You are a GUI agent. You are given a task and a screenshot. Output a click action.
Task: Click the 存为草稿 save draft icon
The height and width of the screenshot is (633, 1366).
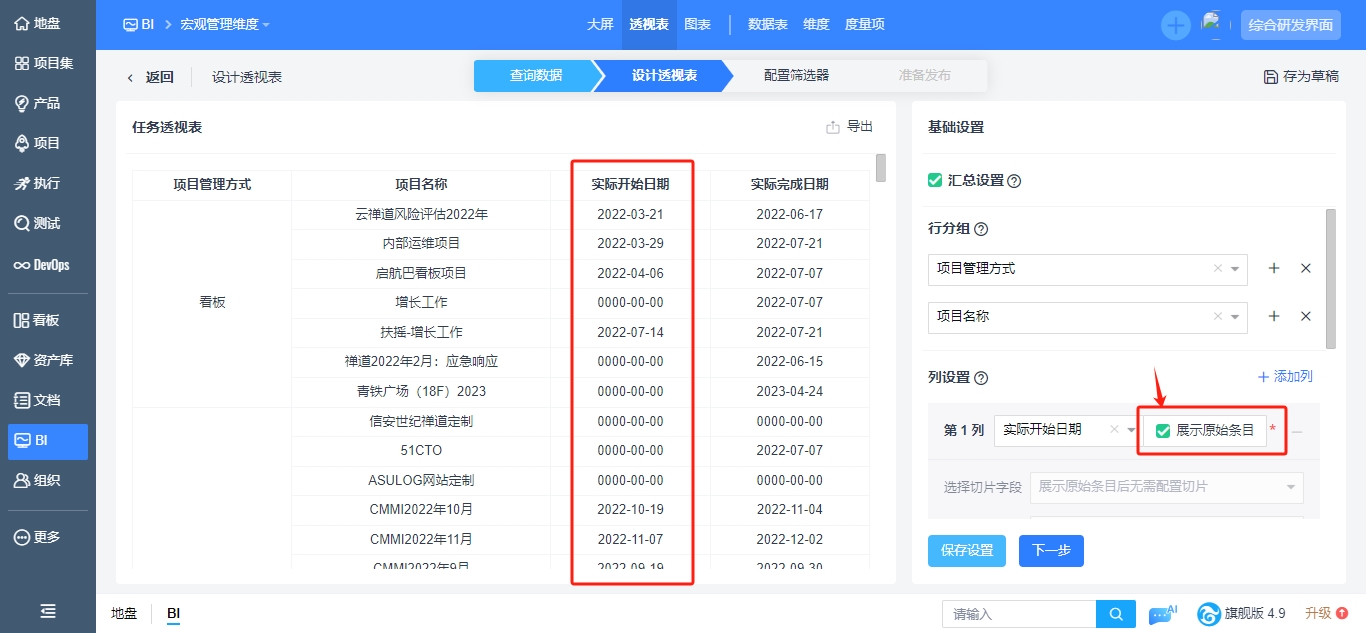coord(1271,77)
